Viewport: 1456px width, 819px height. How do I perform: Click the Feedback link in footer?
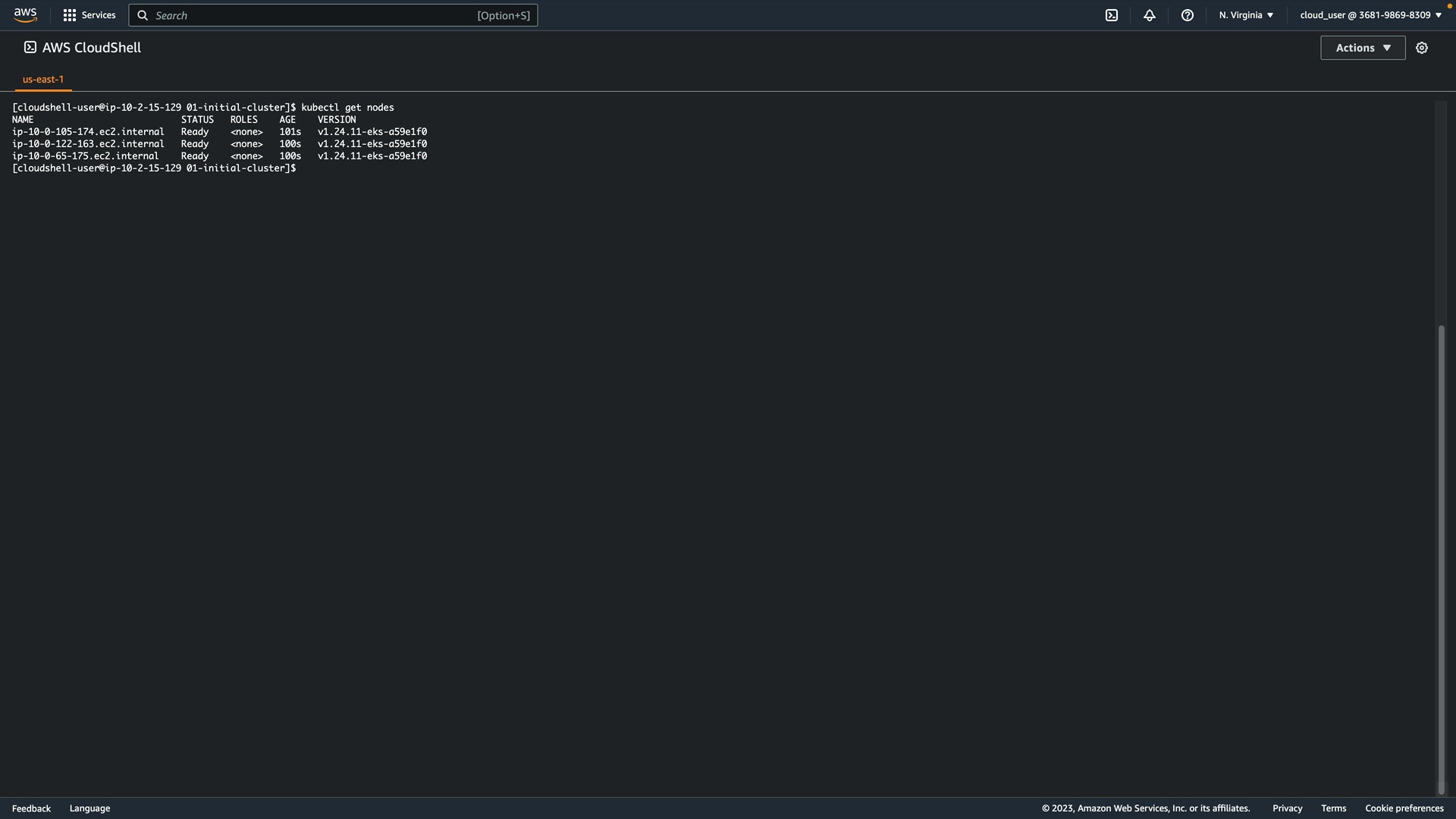point(31,808)
